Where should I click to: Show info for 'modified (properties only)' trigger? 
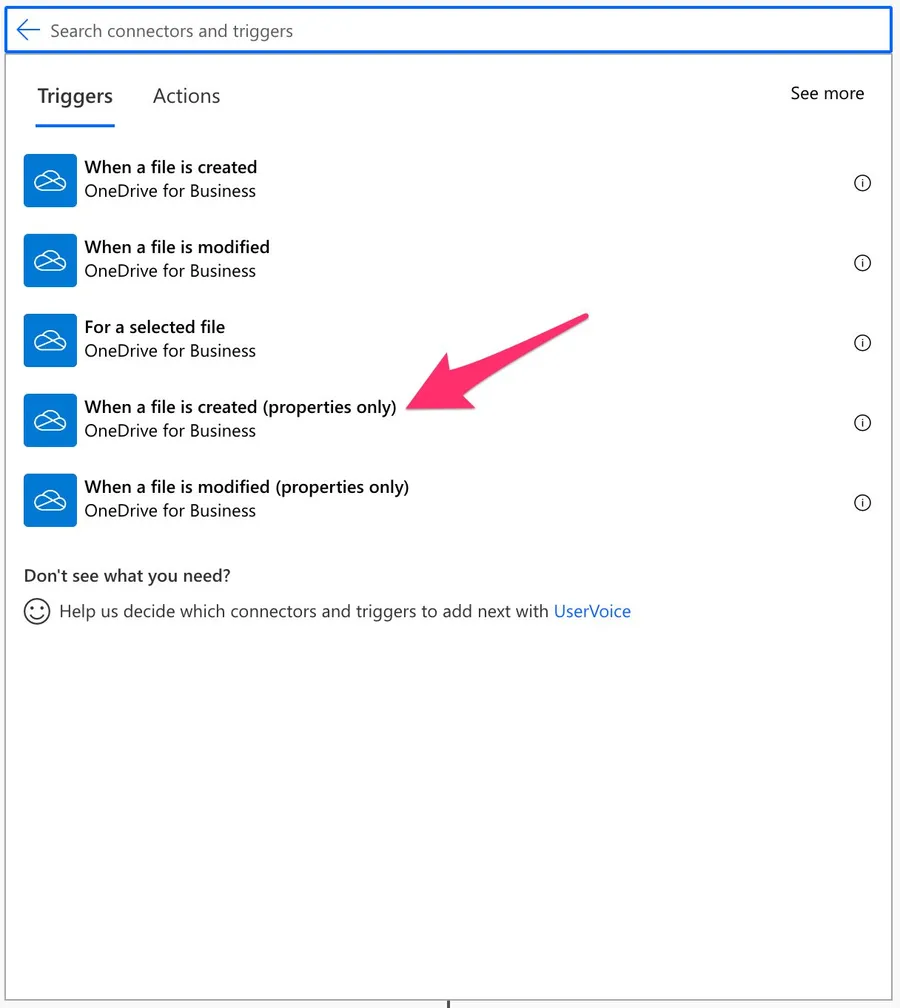tap(862, 503)
